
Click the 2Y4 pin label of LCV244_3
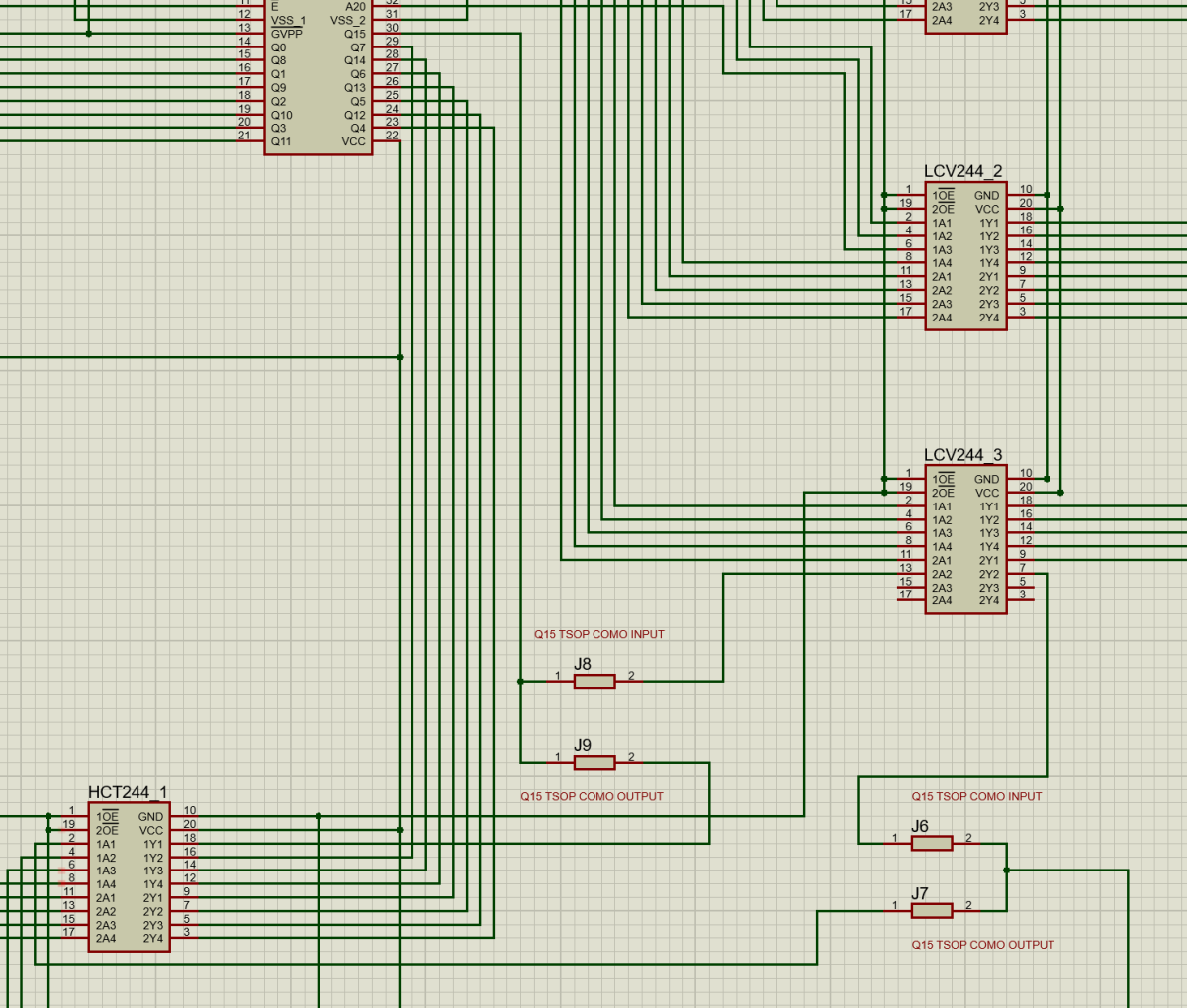[x=989, y=600]
